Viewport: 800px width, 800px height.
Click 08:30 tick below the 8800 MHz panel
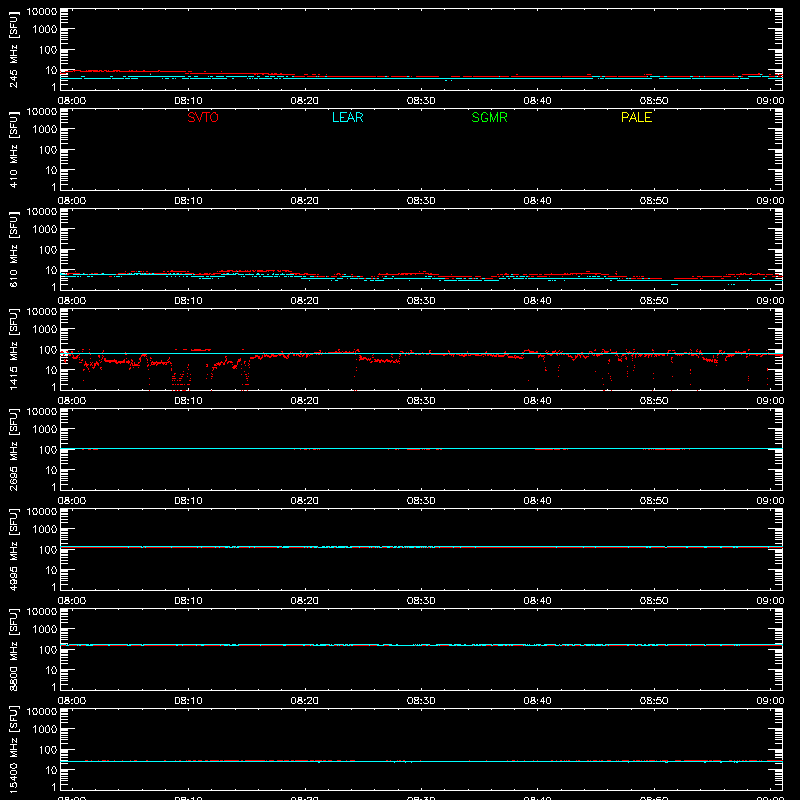[x=421, y=701]
